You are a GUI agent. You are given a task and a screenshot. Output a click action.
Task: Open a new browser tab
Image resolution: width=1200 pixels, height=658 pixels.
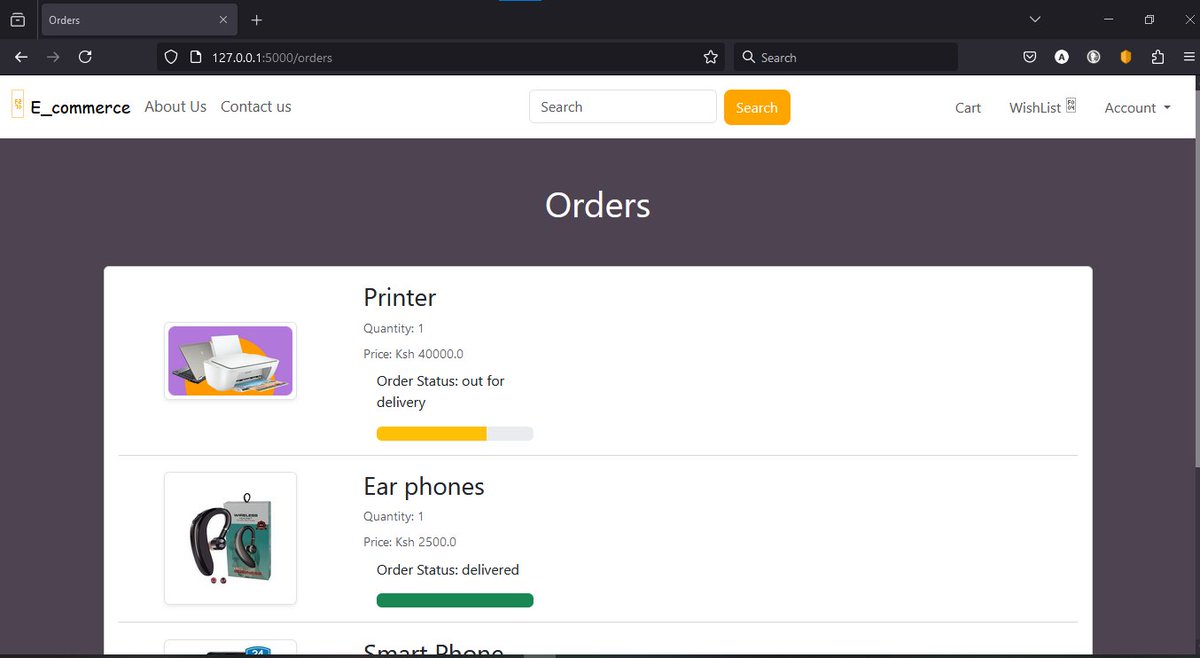click(x=257, y=20)
